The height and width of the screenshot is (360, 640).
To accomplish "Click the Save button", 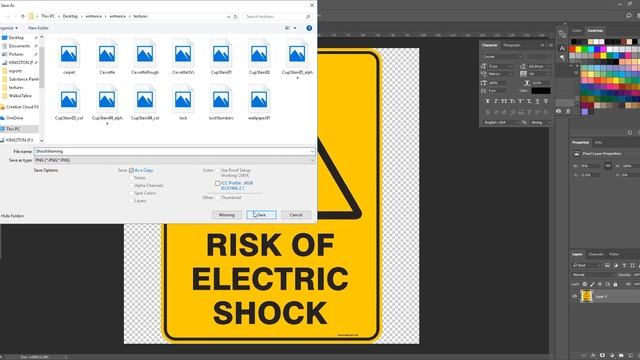I will click(x=261, y=215).
